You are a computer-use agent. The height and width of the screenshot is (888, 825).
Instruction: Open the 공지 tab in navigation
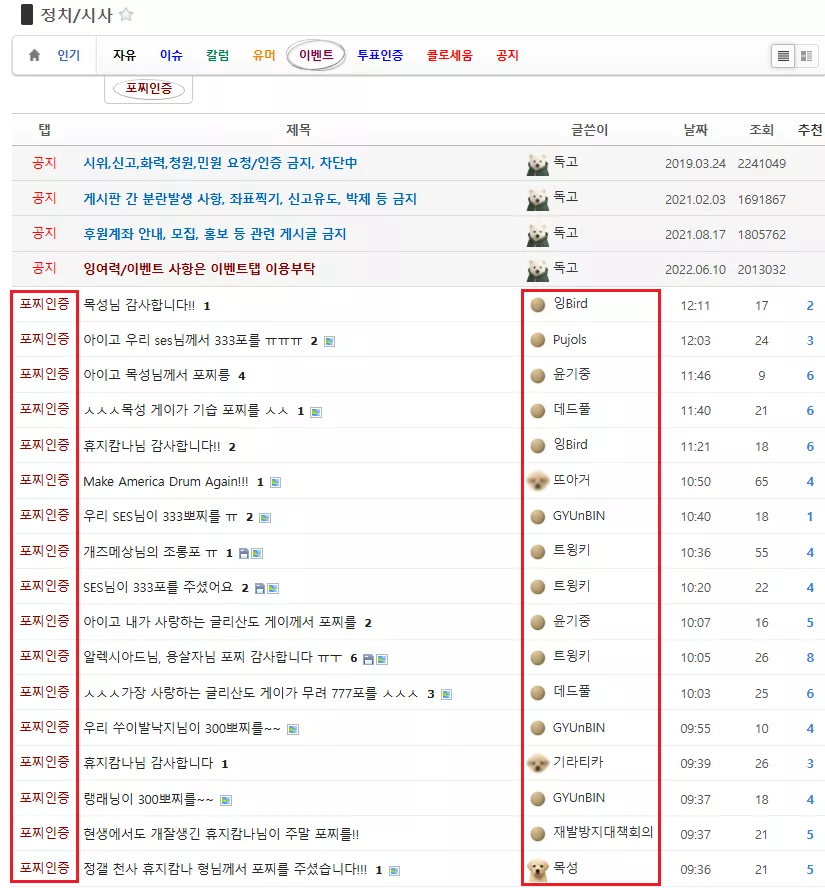point(507,56)
